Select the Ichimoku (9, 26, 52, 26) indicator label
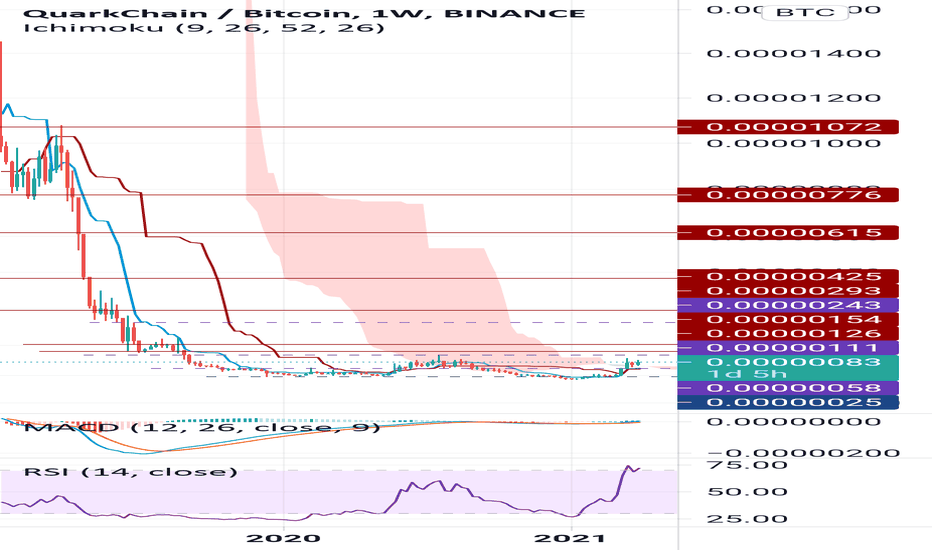The height and width of the screenshot is (550, 932). point(204,27)
